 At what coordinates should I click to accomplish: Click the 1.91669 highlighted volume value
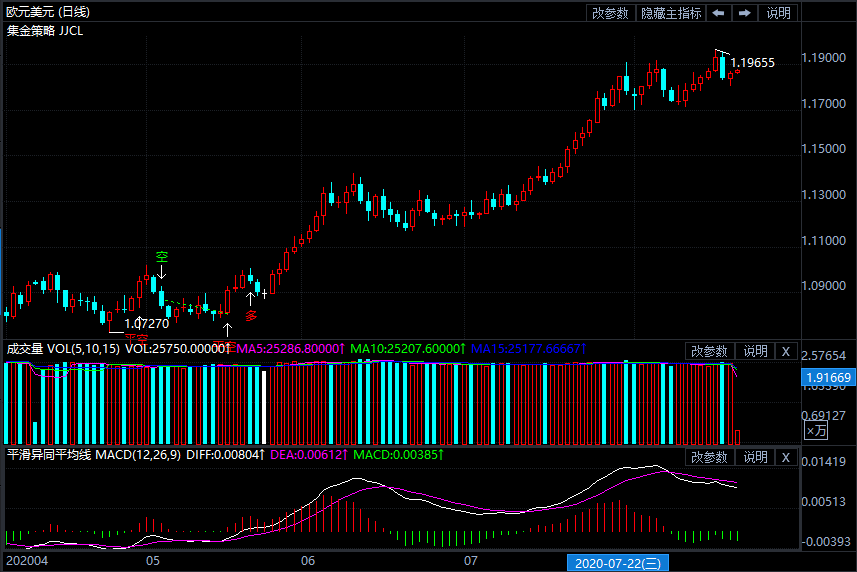click(x=827, y=378)
